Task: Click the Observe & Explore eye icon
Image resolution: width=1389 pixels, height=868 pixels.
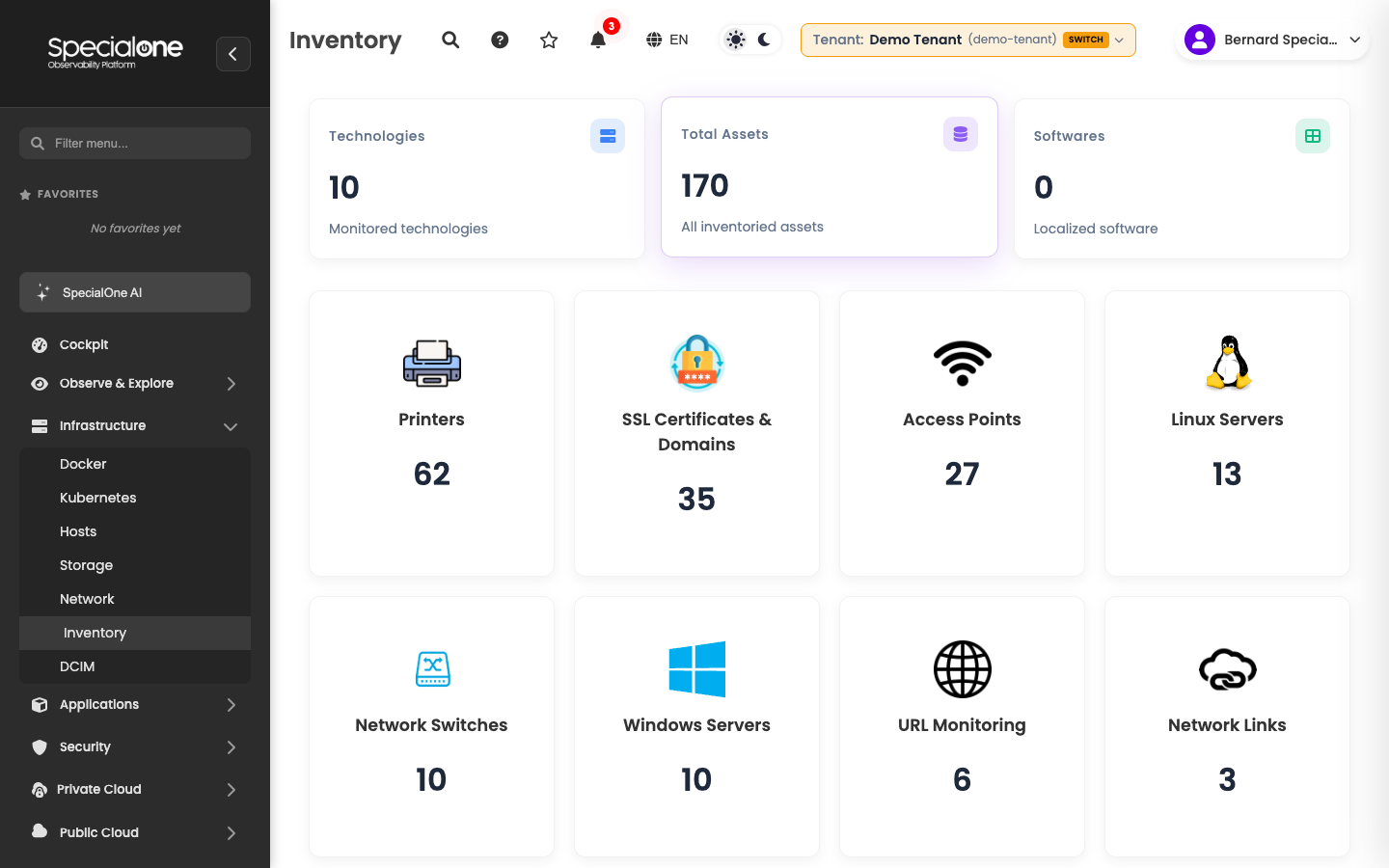Action: [x=40, y=384]
